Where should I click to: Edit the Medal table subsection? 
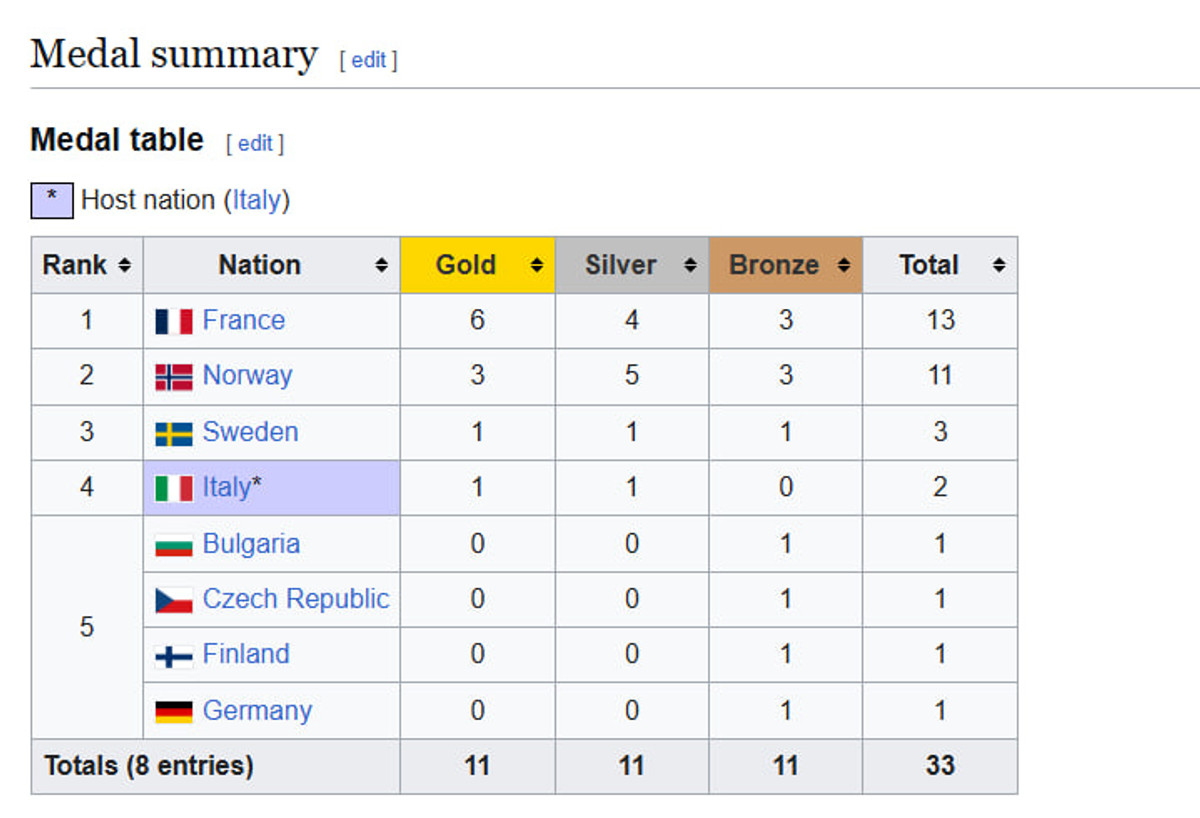coord(255,143)
